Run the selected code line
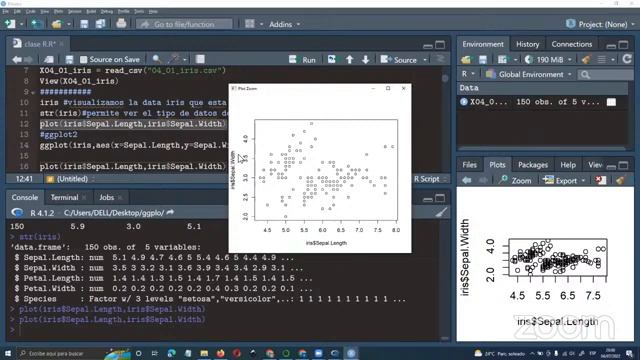The width and height of the screenshot is (640, 360). coord(302,60)
